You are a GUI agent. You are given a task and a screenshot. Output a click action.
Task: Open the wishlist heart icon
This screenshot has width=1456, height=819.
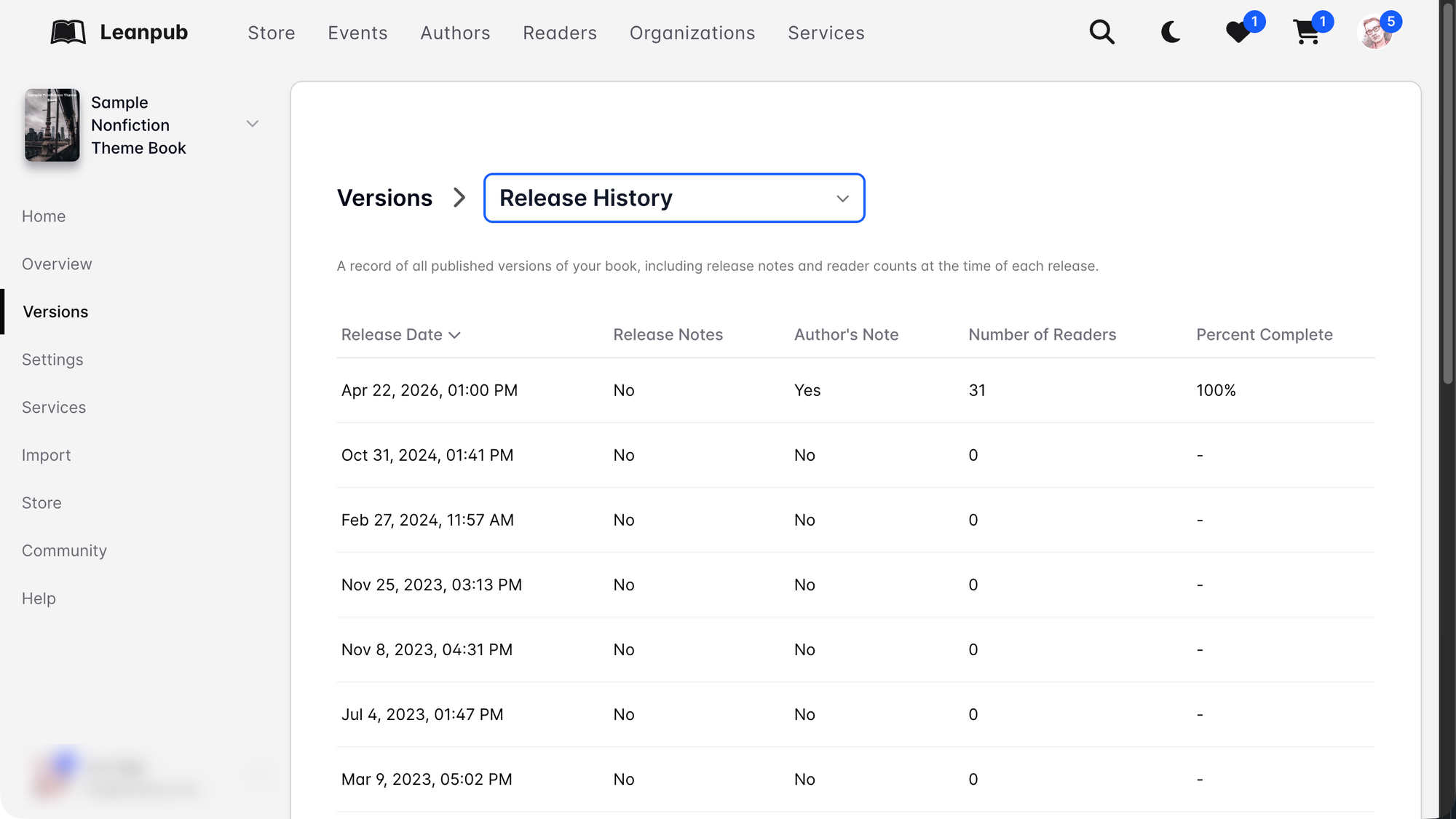1238,32
